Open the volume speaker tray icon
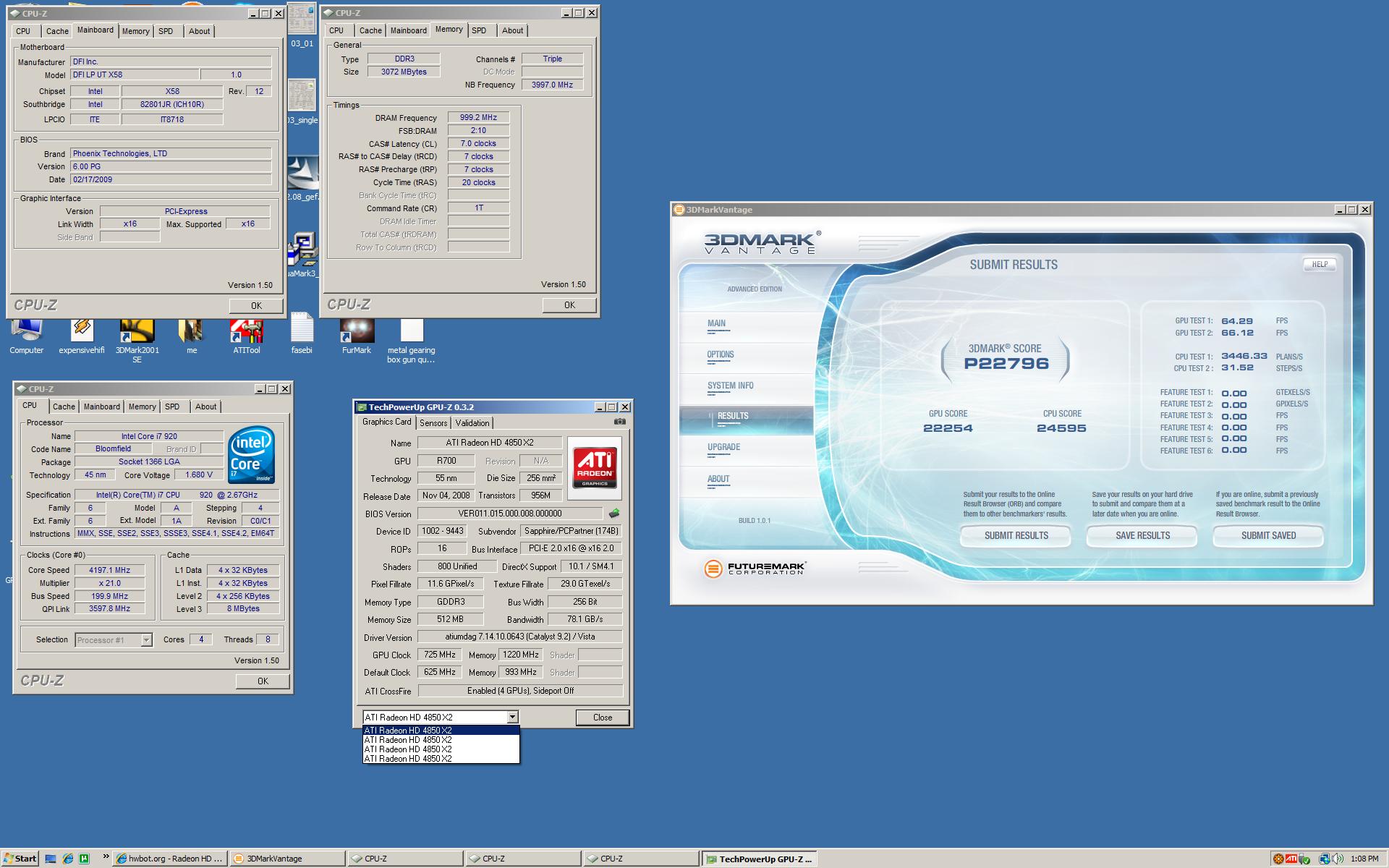Image resolution: width=1389 pixels, height=868 pixels. click(1338, 859)
